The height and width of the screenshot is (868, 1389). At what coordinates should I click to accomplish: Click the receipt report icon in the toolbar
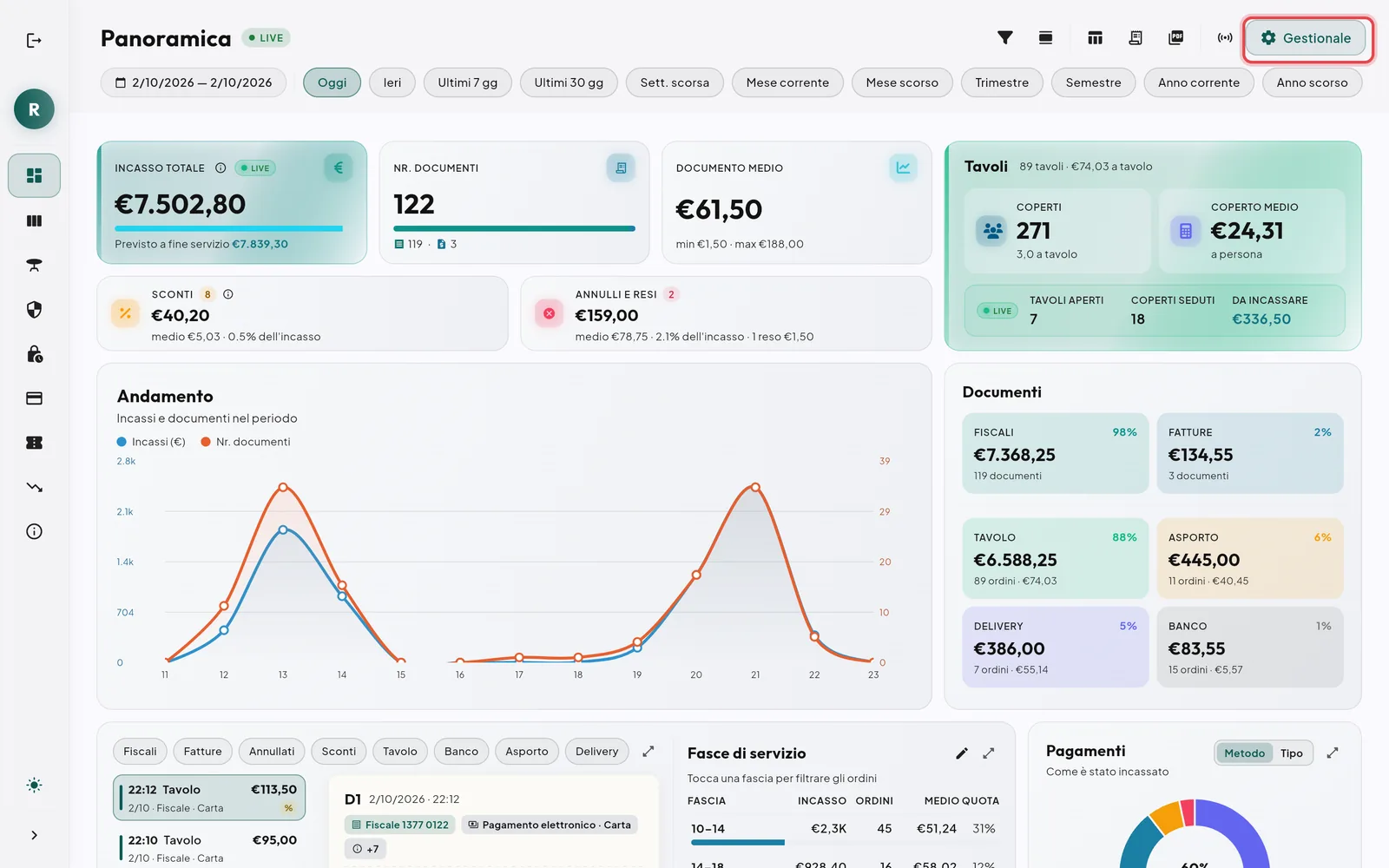[x=1136, y=37]
